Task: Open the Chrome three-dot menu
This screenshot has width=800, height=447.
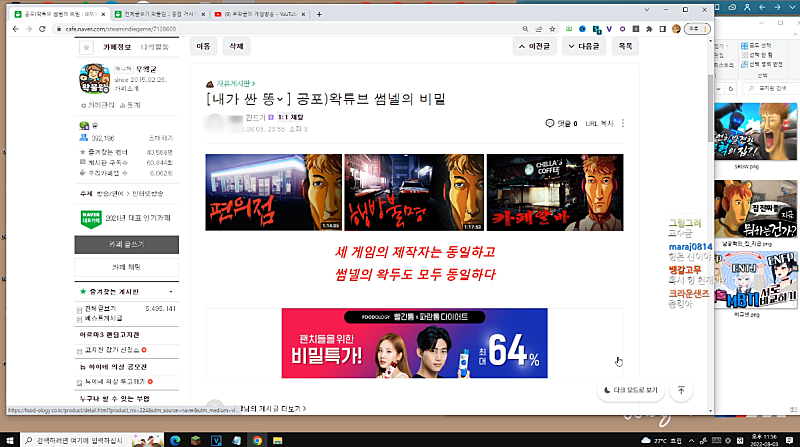Action: coord(706,29)
